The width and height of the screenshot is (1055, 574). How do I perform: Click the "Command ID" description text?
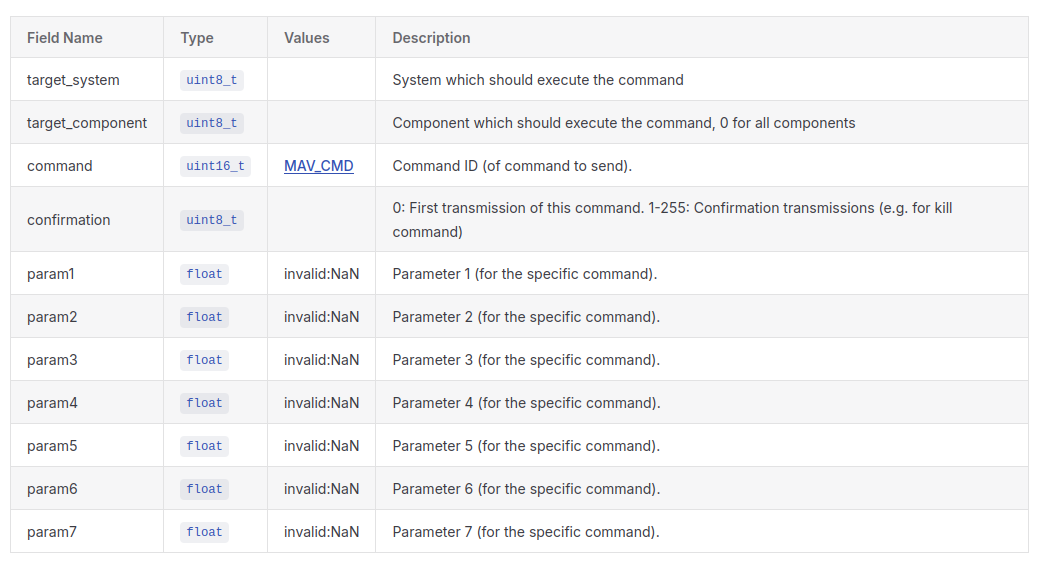click(512, 166)
